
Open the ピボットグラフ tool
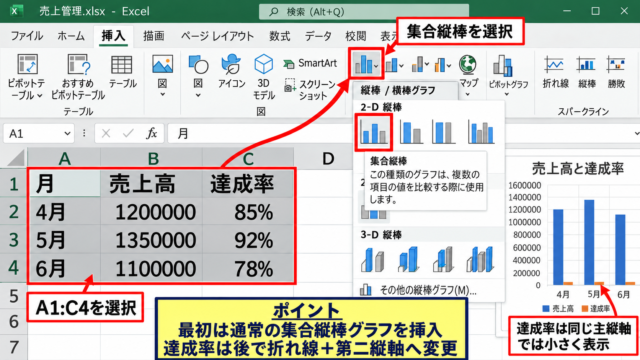coord(508,71)
